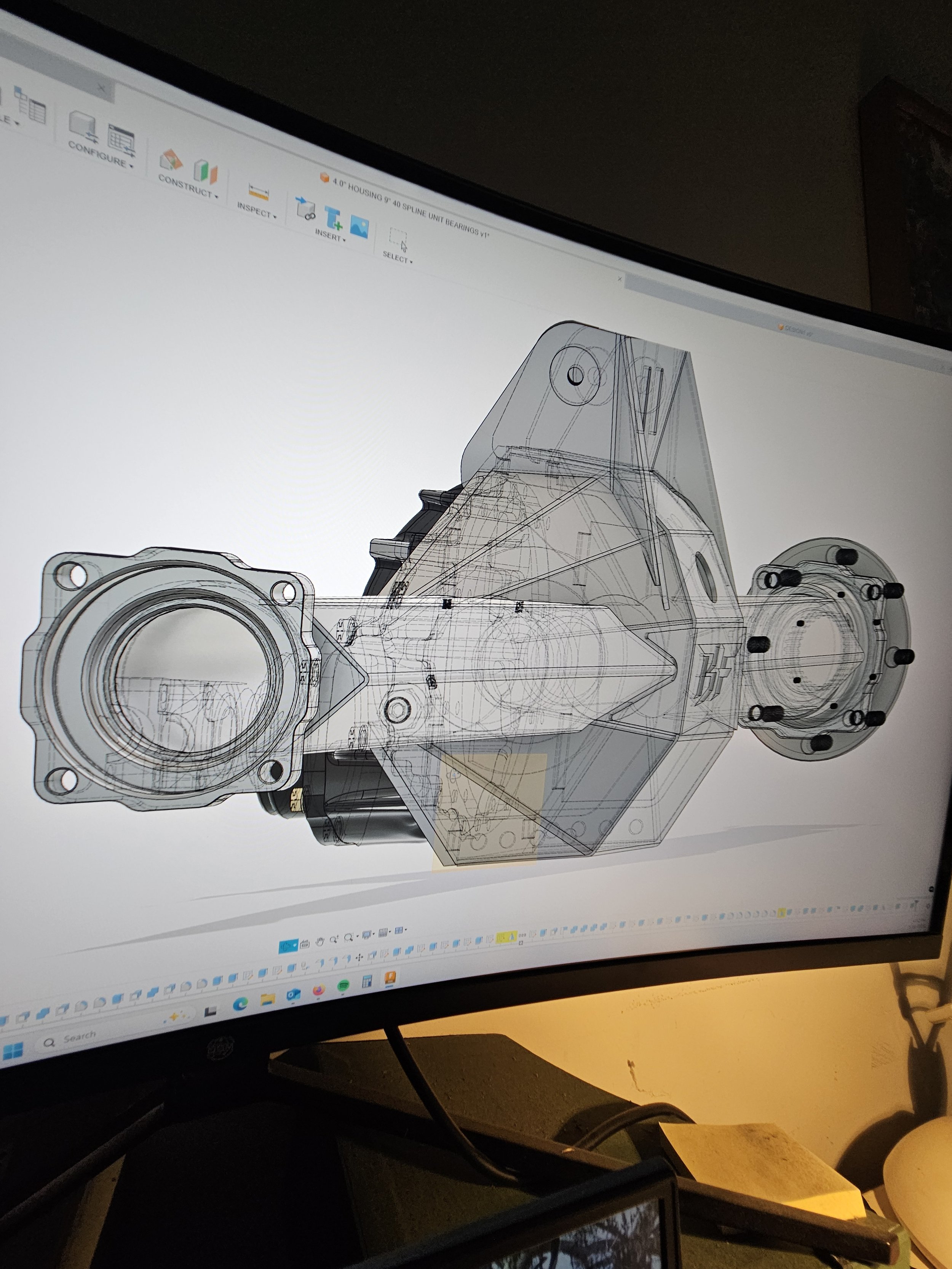
Task: Select the Pan hand tool in navigation bar
Action: pos(319,942)
